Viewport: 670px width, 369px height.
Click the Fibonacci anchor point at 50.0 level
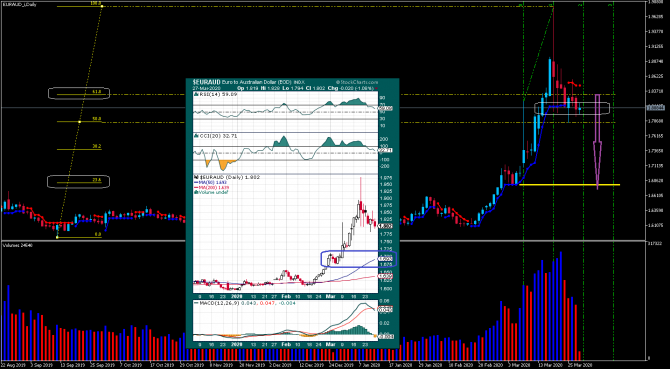[79, 122]
